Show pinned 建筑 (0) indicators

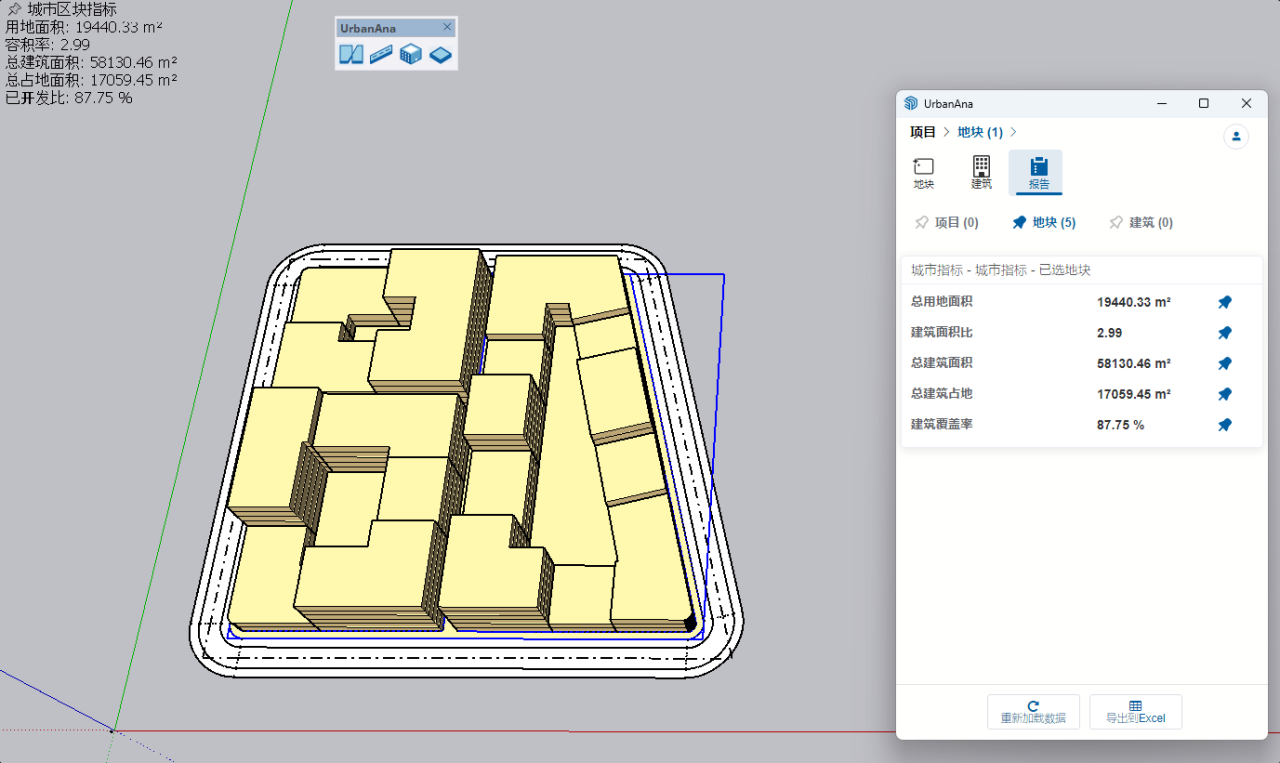1140,223
